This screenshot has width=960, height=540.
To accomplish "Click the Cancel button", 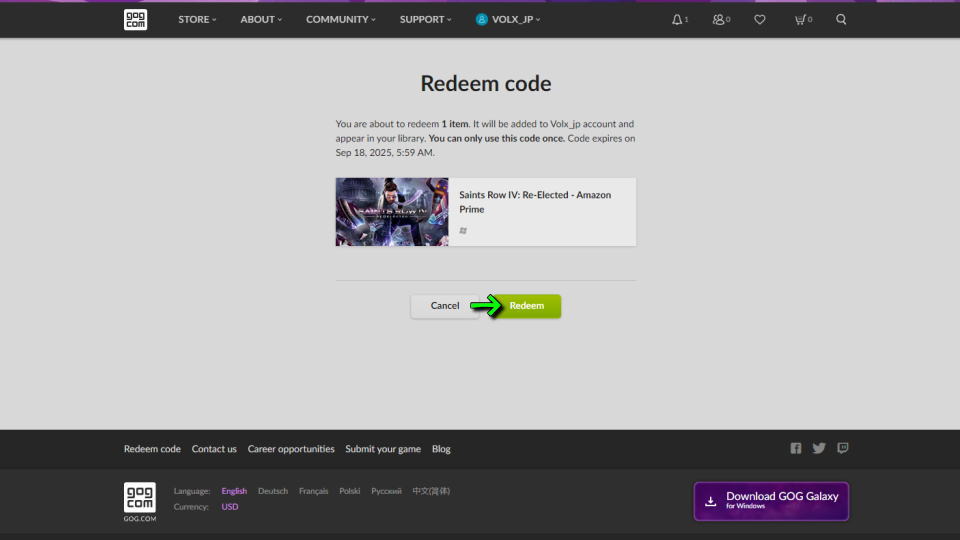I will (x=444, y=306).
